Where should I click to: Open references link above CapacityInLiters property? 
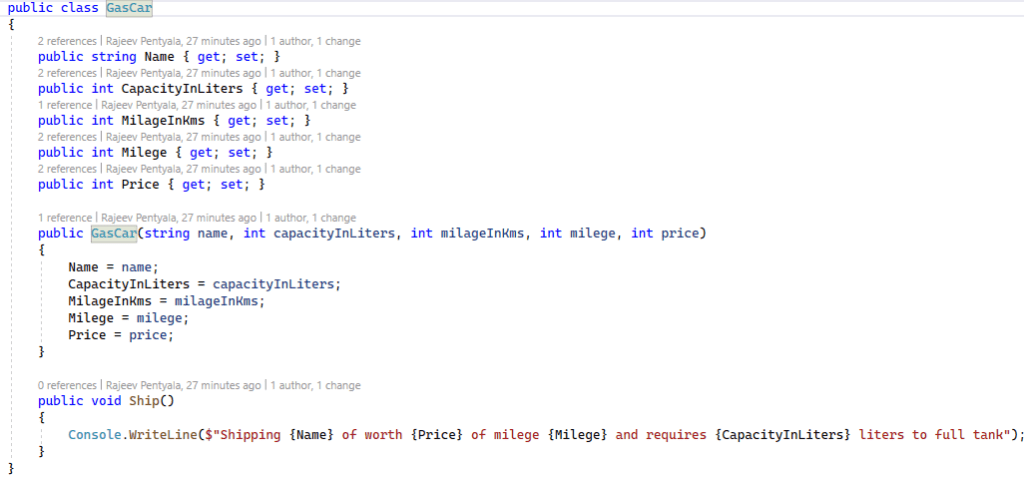coord(67,73)
